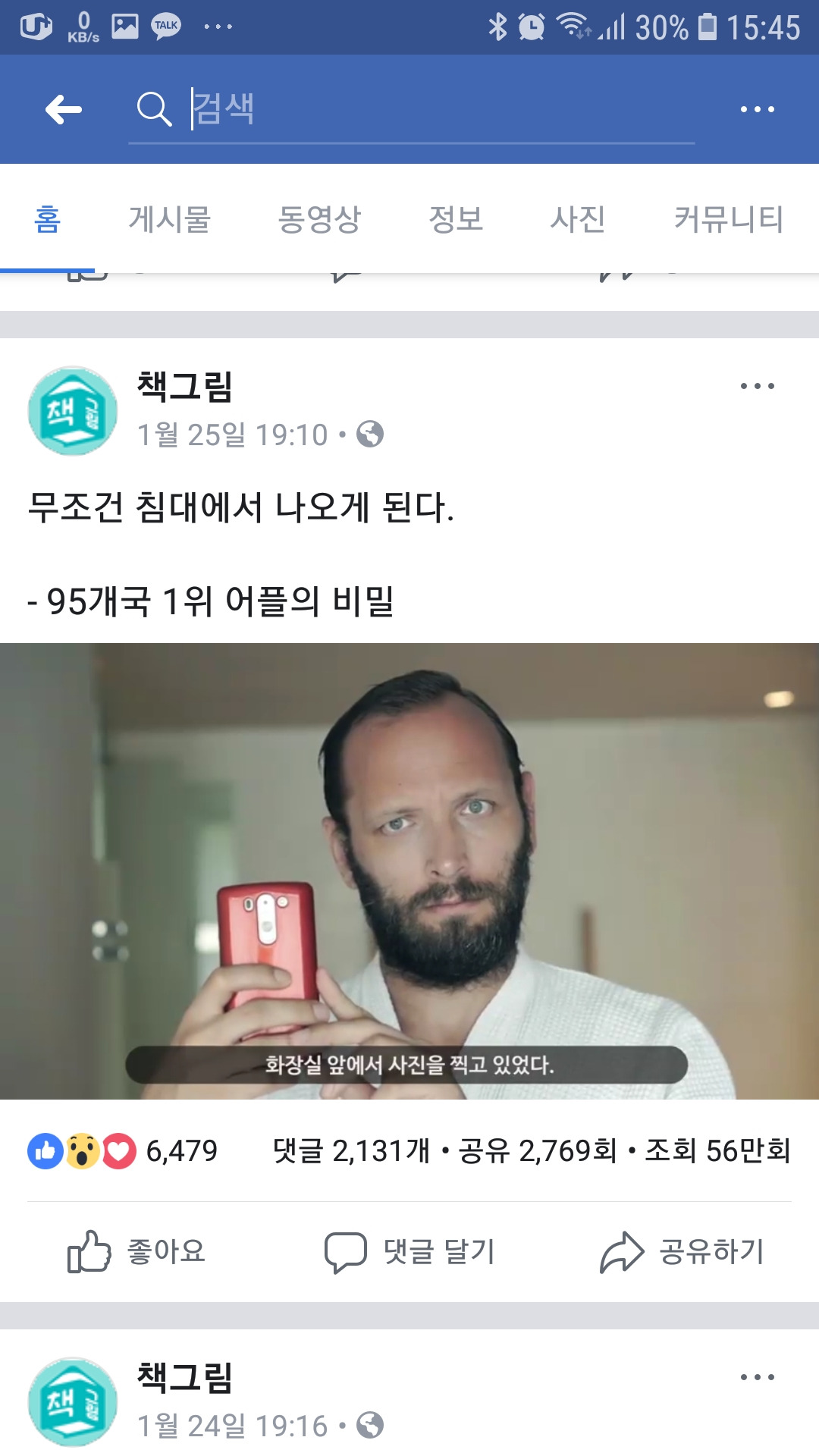Focus the 검색 search input field
This screenshot has width=819, height=1456.
point(441,109)
